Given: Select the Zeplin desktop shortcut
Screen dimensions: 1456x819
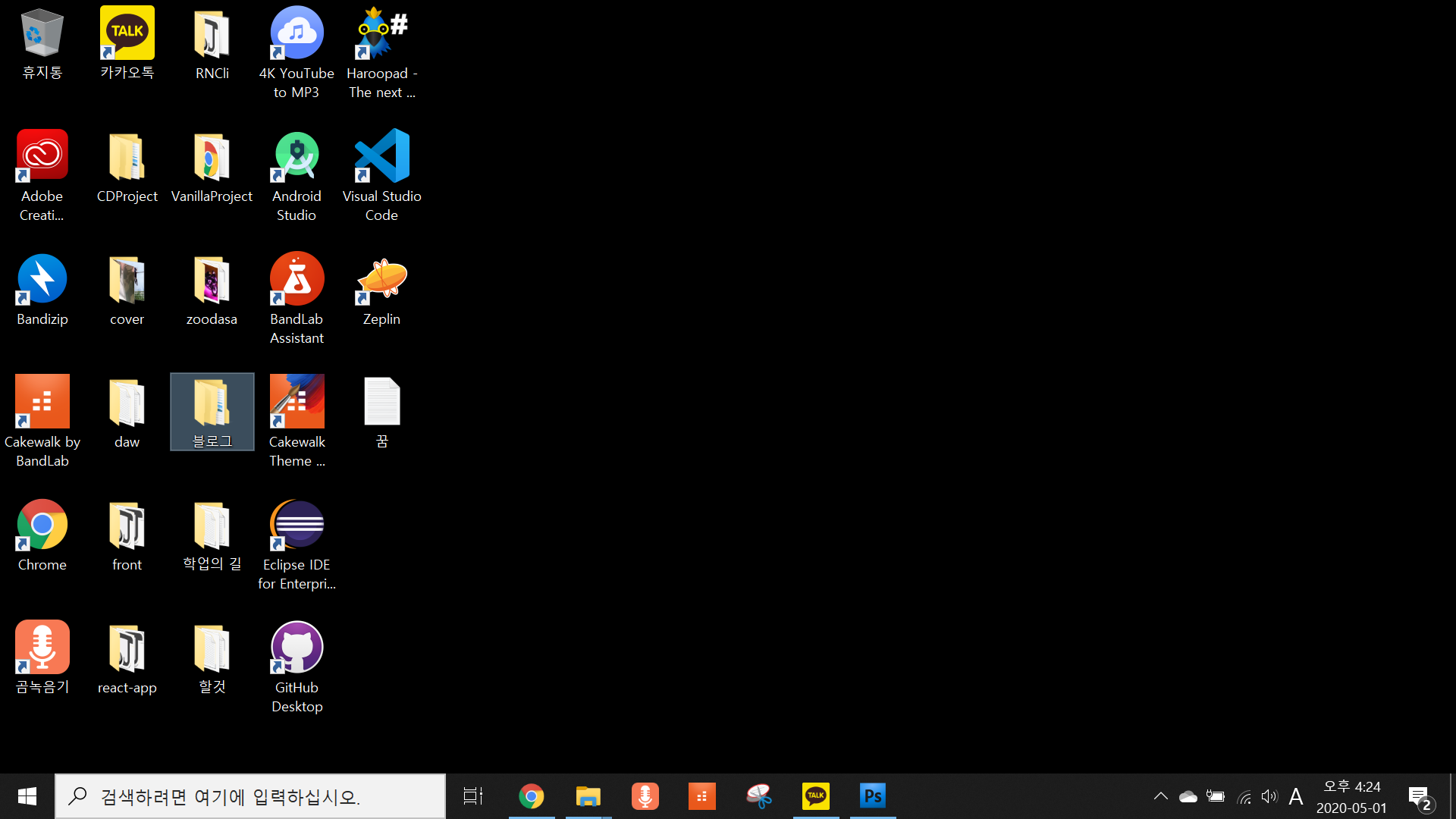Looking at the screenshot, I should (x=381, y=279).
